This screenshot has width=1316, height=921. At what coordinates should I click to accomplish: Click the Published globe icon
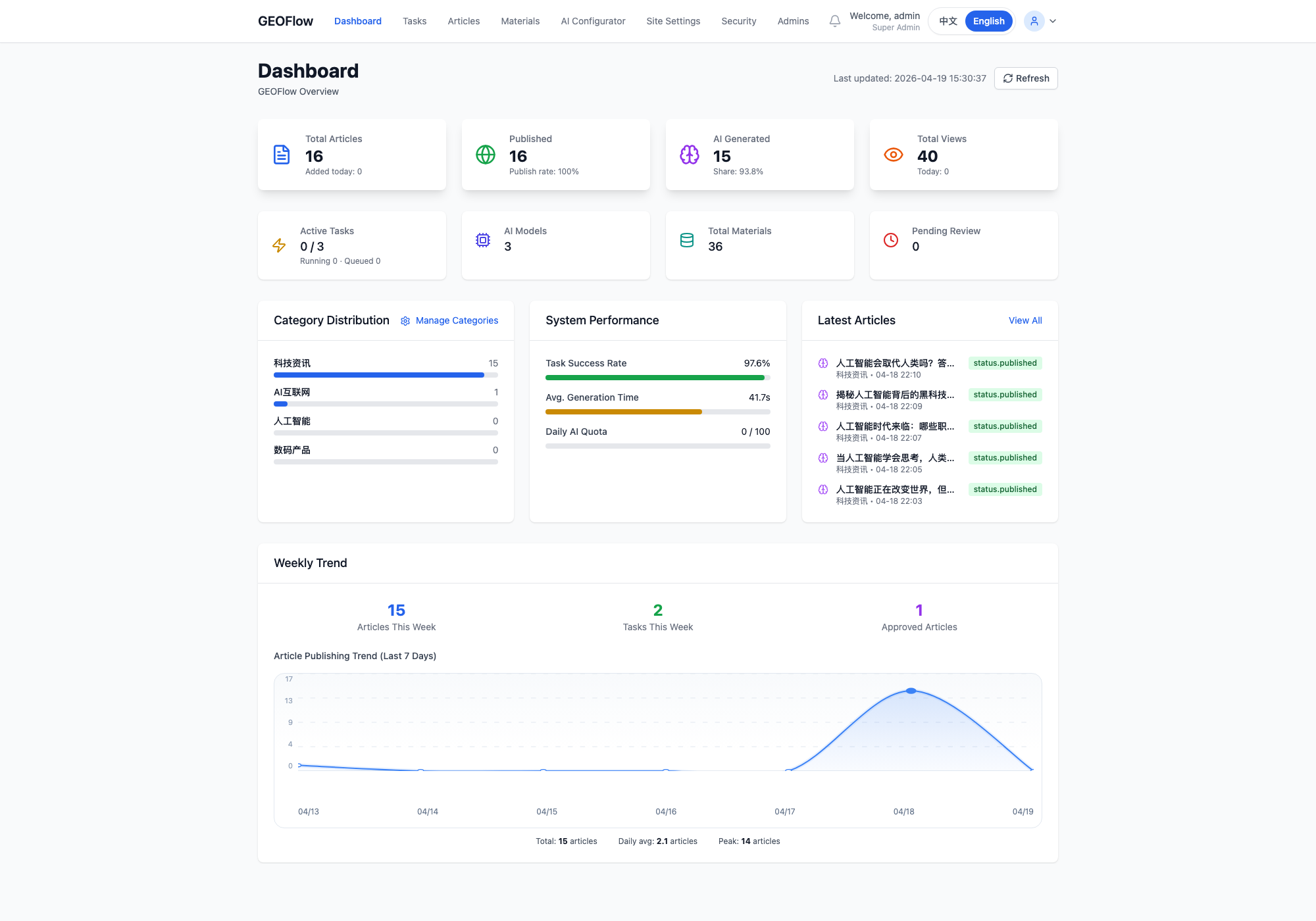pyautogui.click(x=486, y=155)
